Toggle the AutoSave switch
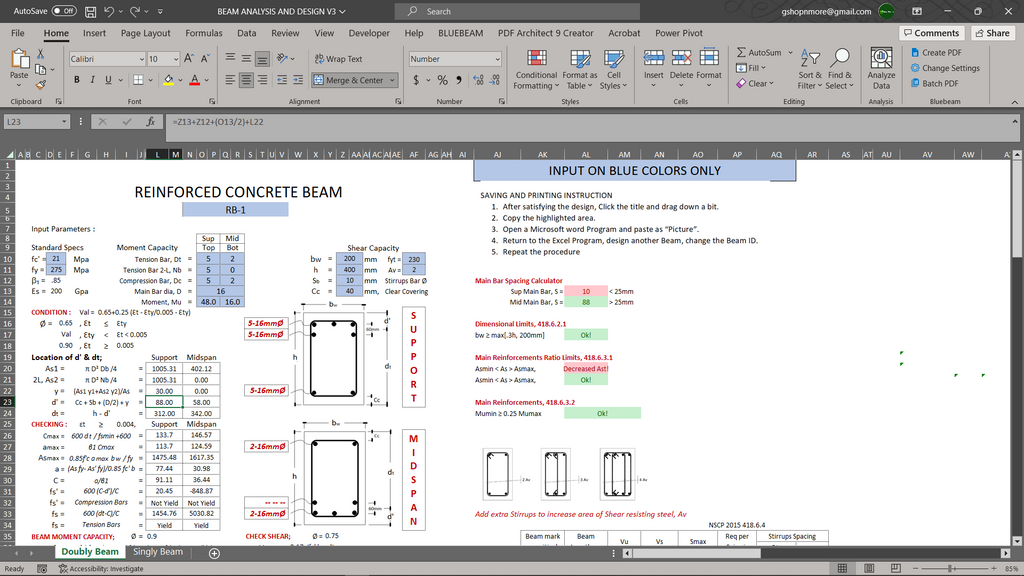1024x576 pixels. click(x=64, y=11)
